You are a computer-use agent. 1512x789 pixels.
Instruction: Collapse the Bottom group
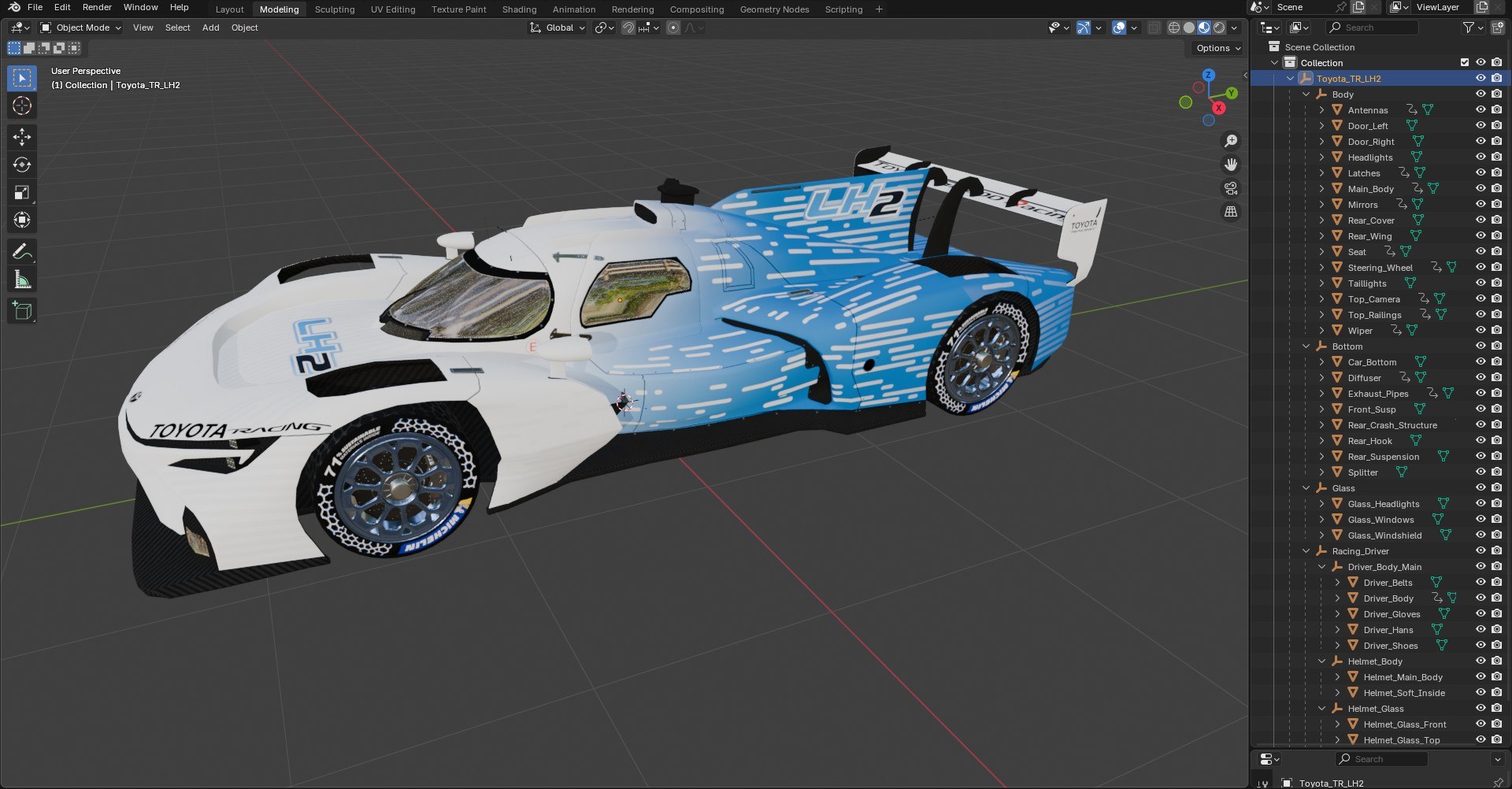pyautogui.click(x=1306, y=346)
